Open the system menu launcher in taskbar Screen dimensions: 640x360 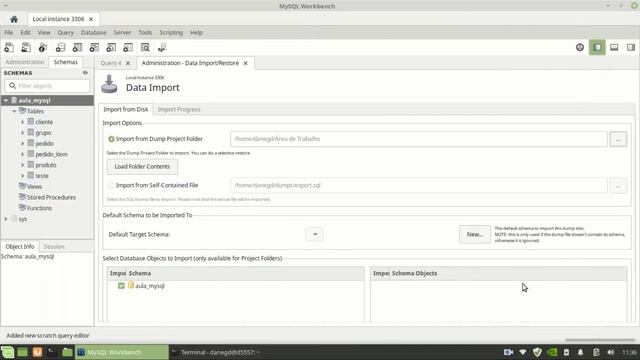pos(7,352)
